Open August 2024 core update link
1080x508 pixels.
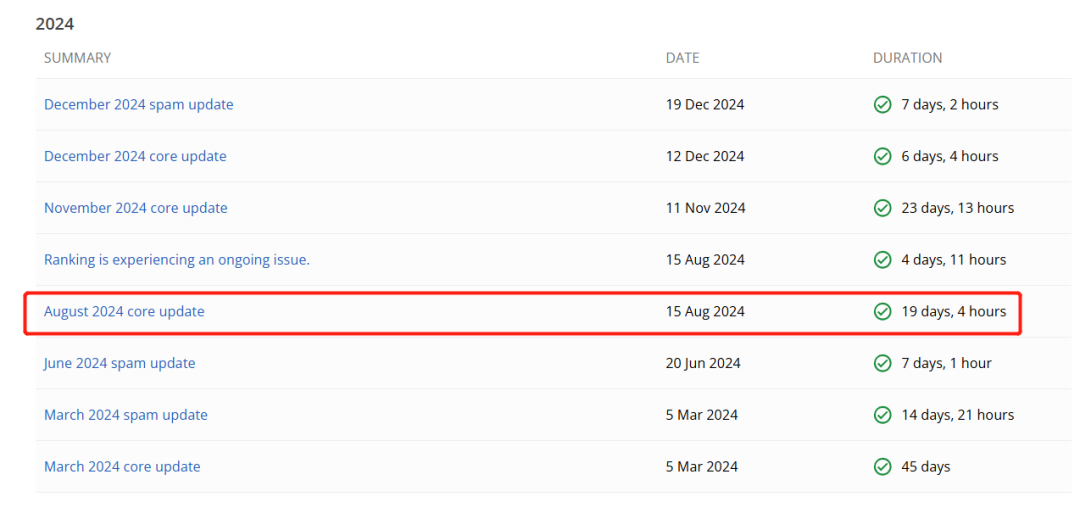(x=124, y=312)
